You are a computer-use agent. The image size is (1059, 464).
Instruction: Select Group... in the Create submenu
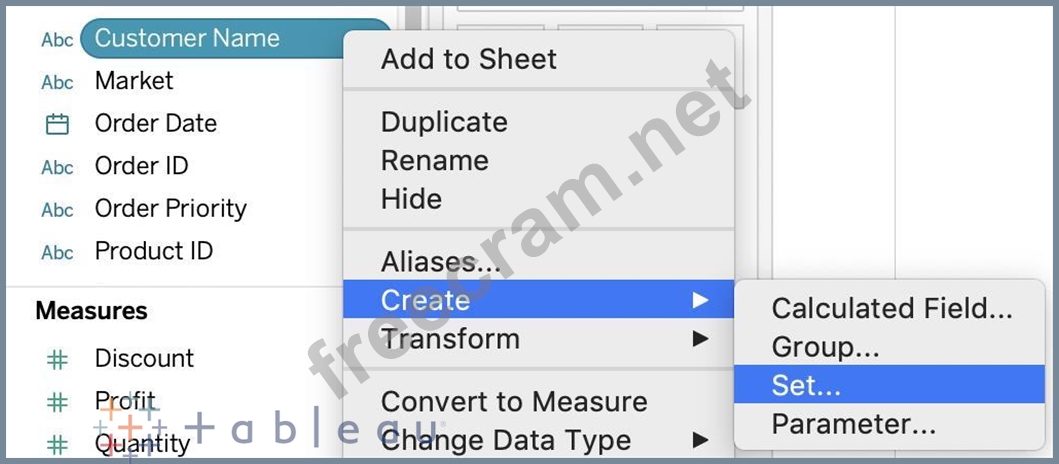(825, 347)
